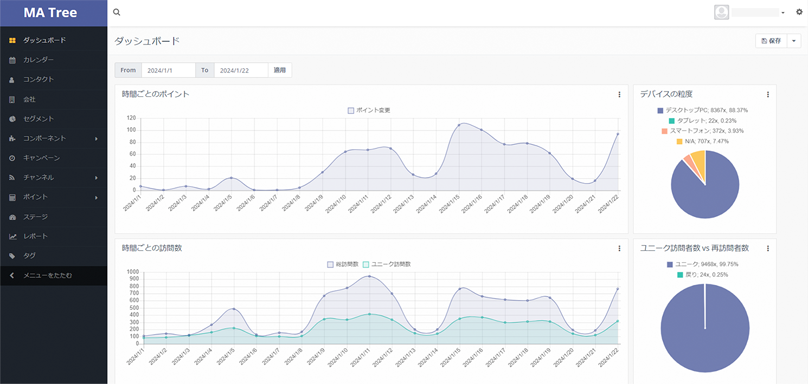Open the ダッシュボード menu item
This screenshot has width=808, height=384.
(54, 40)
